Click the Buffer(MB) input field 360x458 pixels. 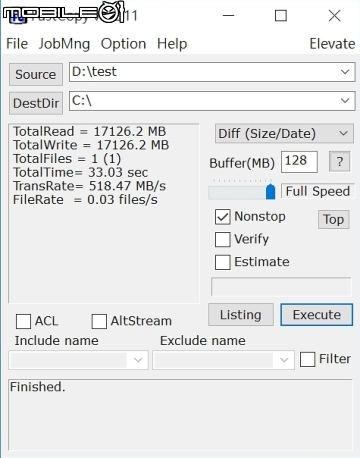299,162
